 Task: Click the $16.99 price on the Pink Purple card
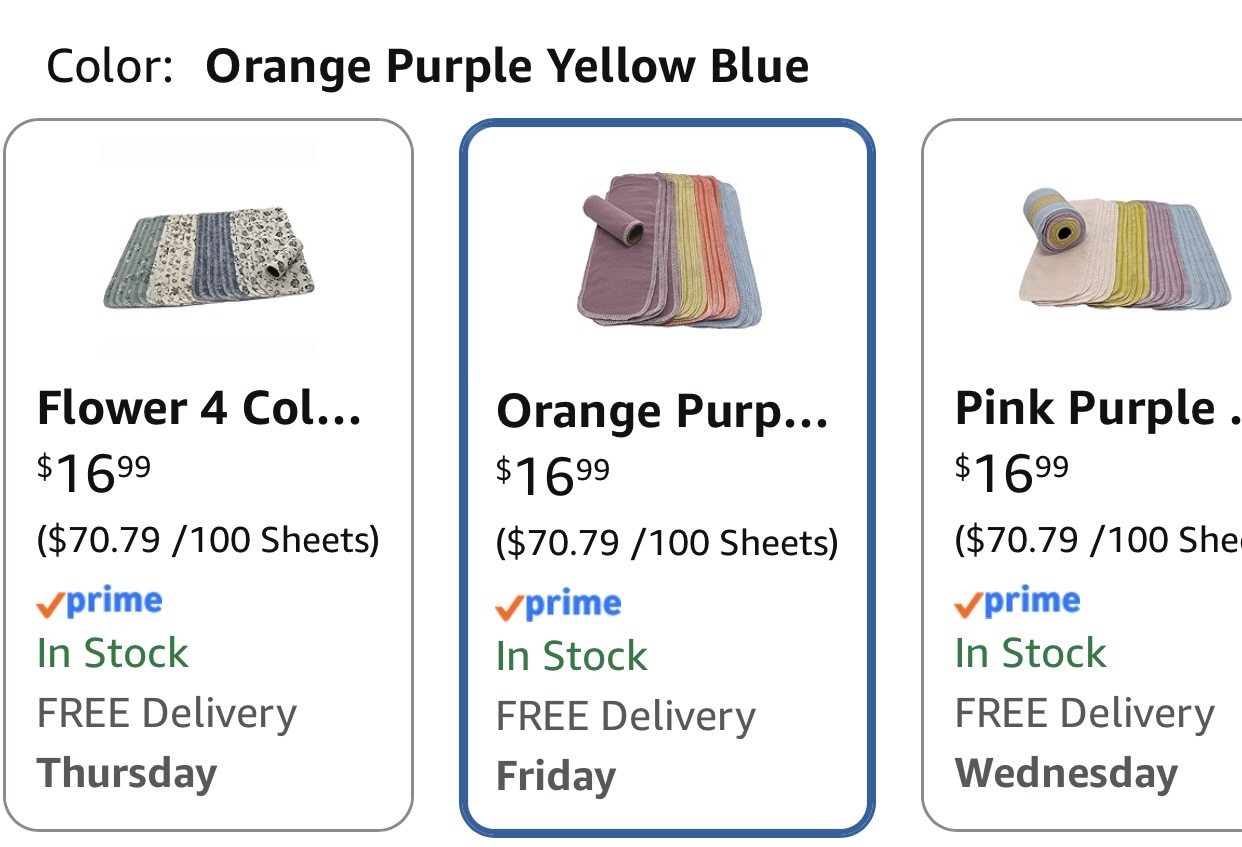1012,473
